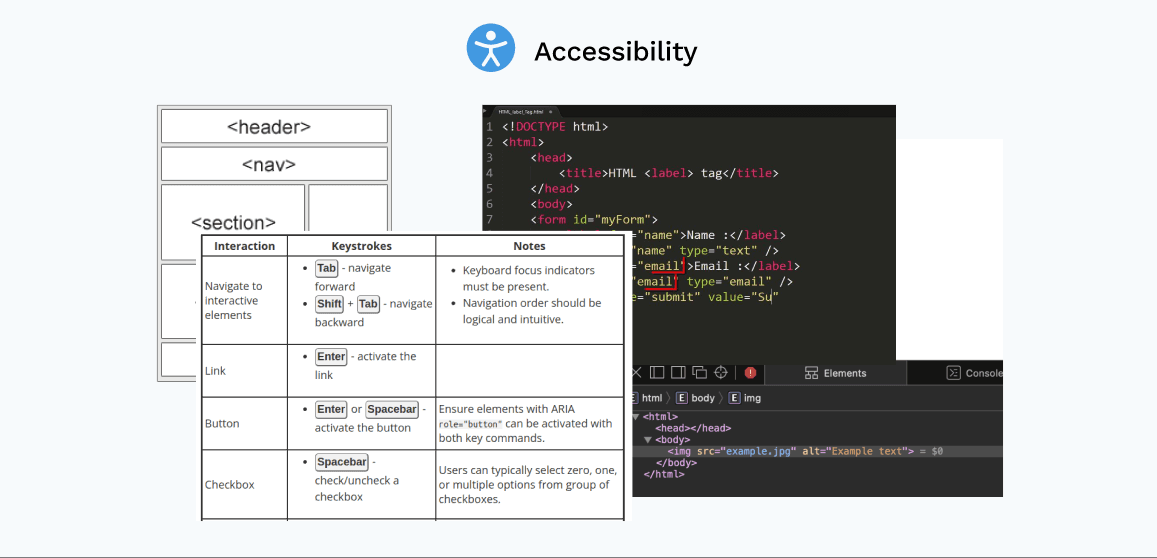The image size is (1157, 558).
Task: Collapse the <body> node in the DOM tree
Action: (x=647, y=440)
